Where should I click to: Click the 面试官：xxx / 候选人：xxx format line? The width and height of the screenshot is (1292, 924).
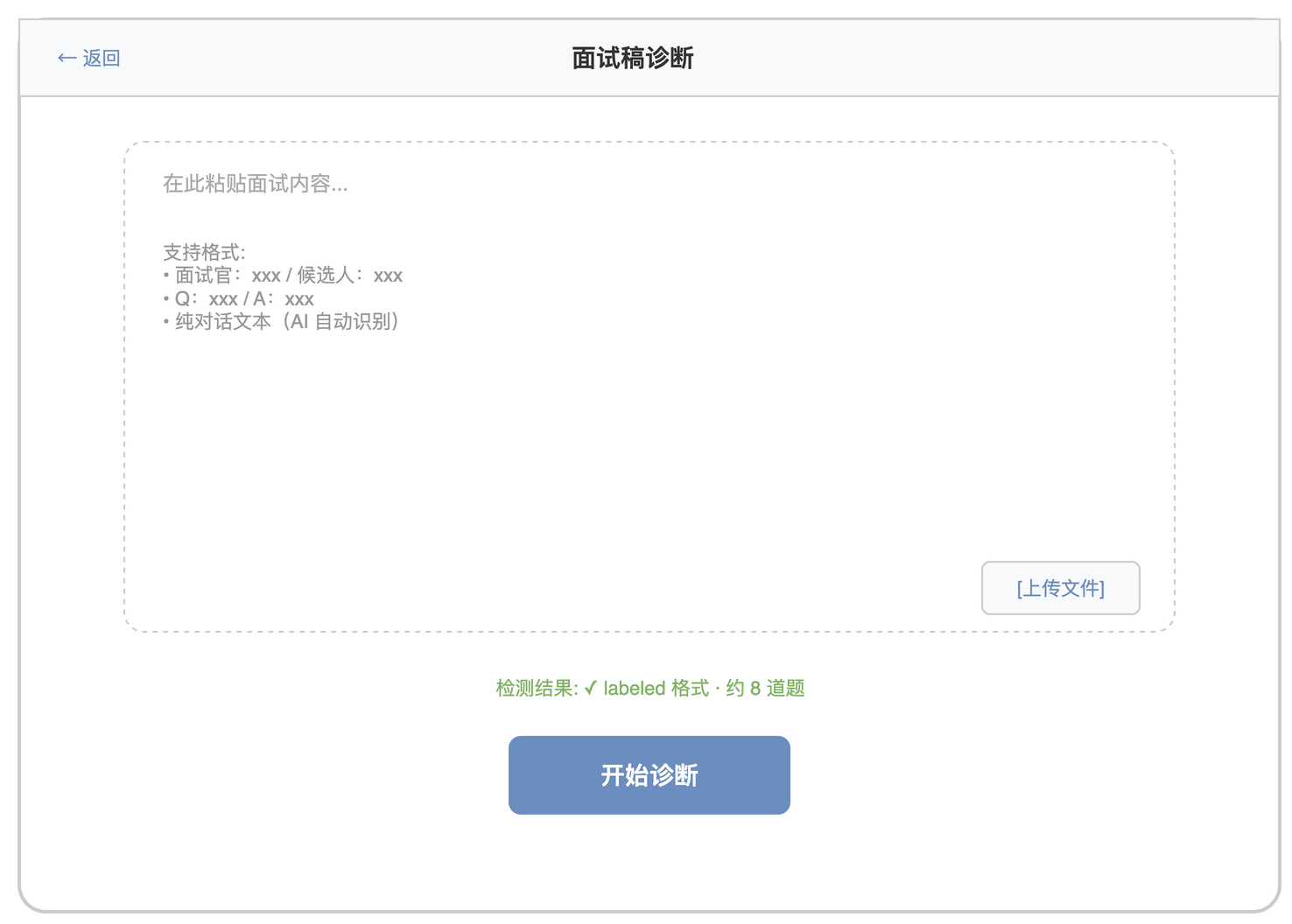click(x=283, y=276)
